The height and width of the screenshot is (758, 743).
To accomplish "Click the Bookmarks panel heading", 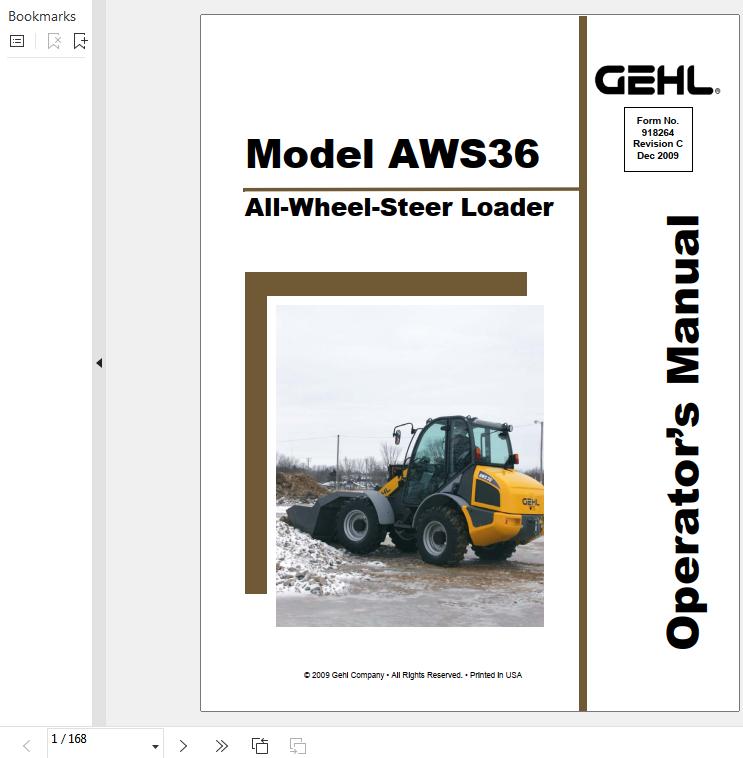I will tap(42, 16).
